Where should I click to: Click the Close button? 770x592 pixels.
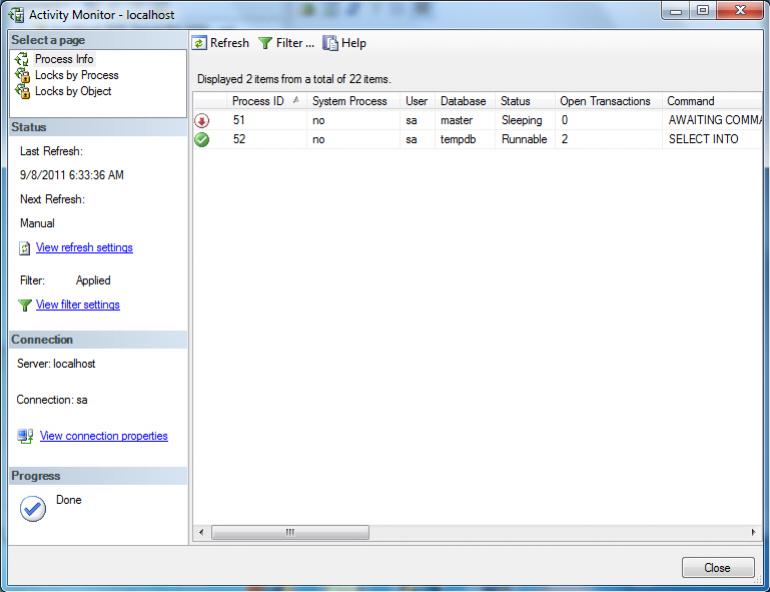pyautogui.click(x=718, y=568)
